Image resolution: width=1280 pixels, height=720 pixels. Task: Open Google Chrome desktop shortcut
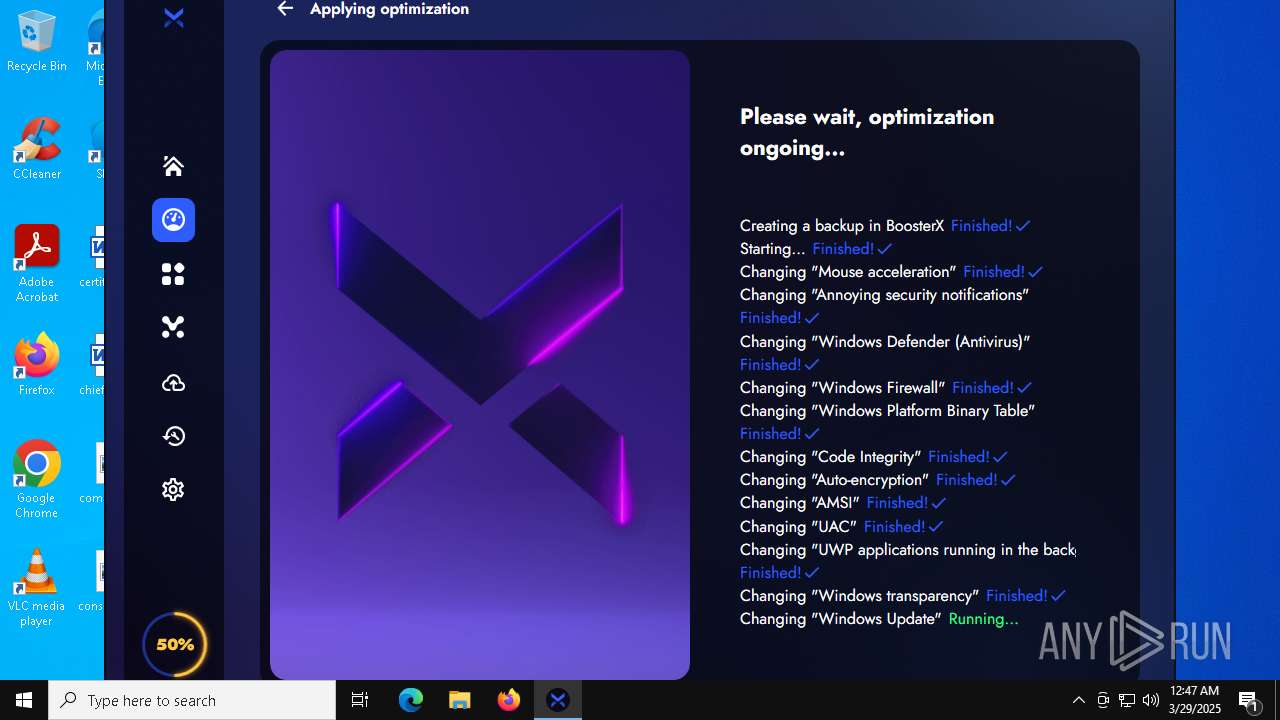37,481
